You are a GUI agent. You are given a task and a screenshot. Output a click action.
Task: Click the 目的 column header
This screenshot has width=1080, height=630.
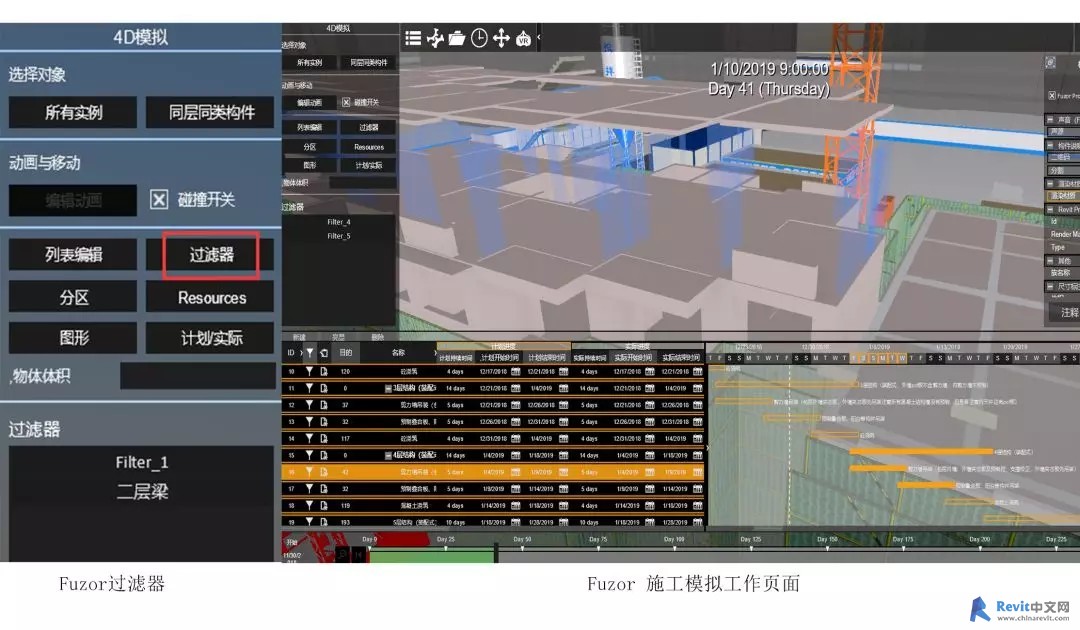(x=346, y=353)
